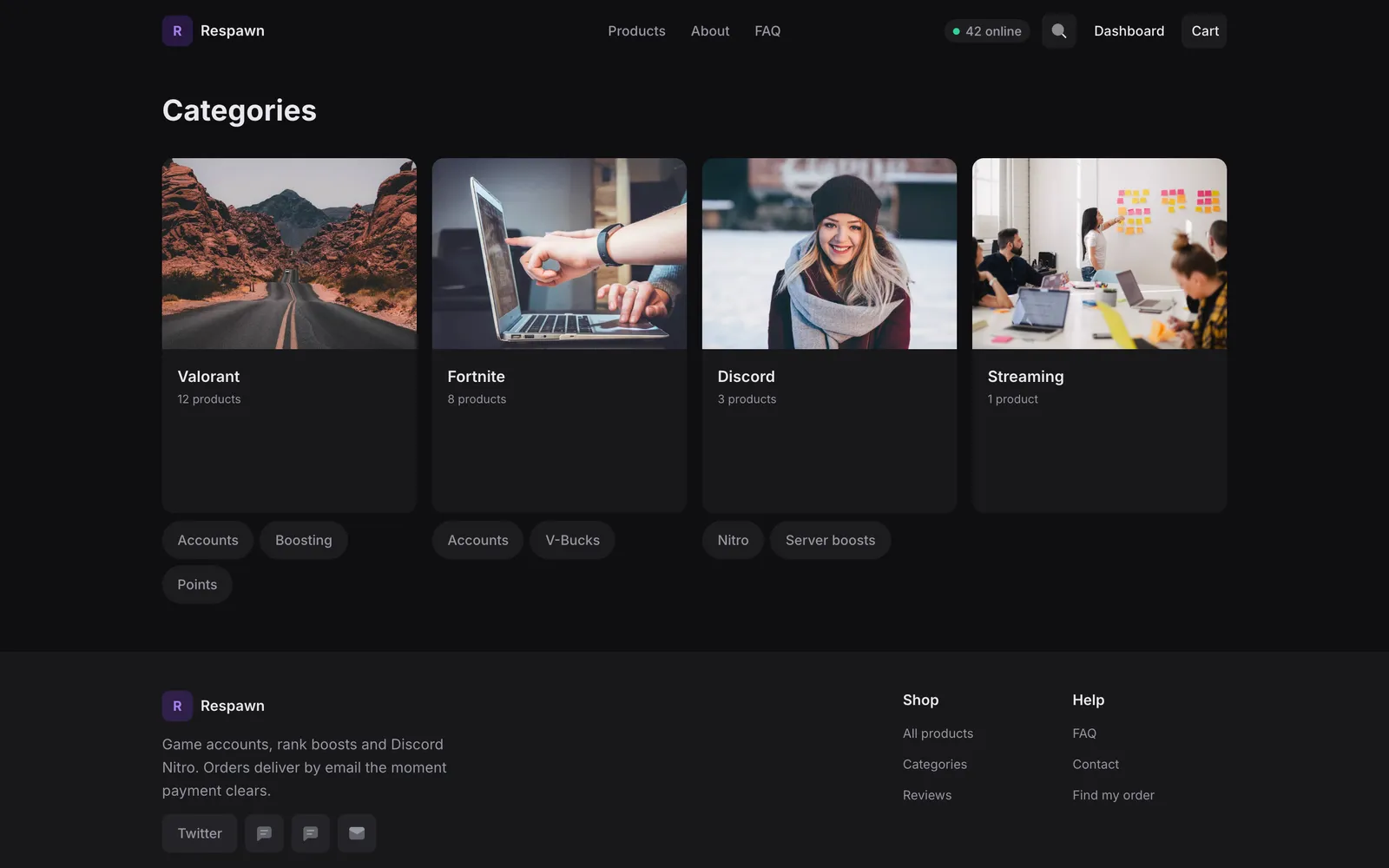Open the Reviews footer link
The width and height of the screenshot is (1389, 868).
[x=927, y=795]
